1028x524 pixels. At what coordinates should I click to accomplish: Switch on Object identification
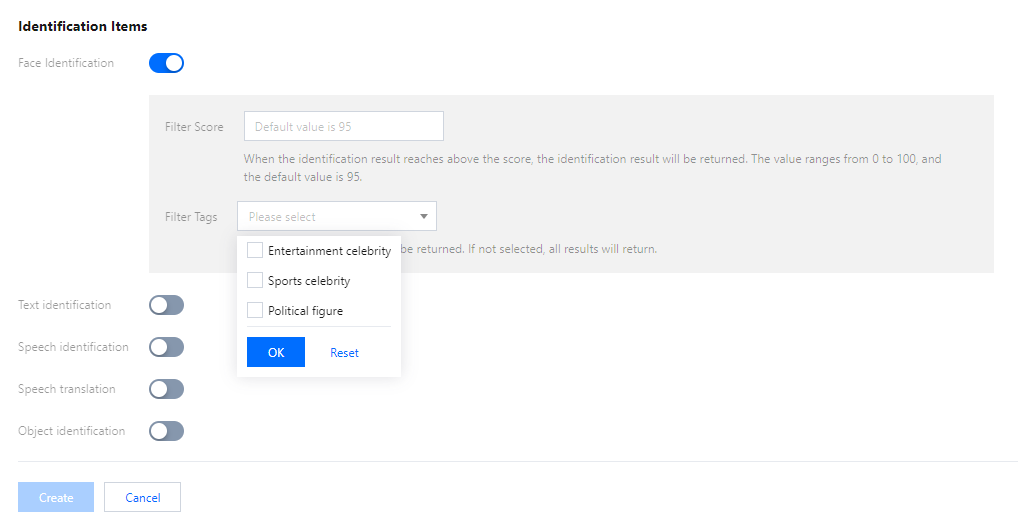coord(167,431)
